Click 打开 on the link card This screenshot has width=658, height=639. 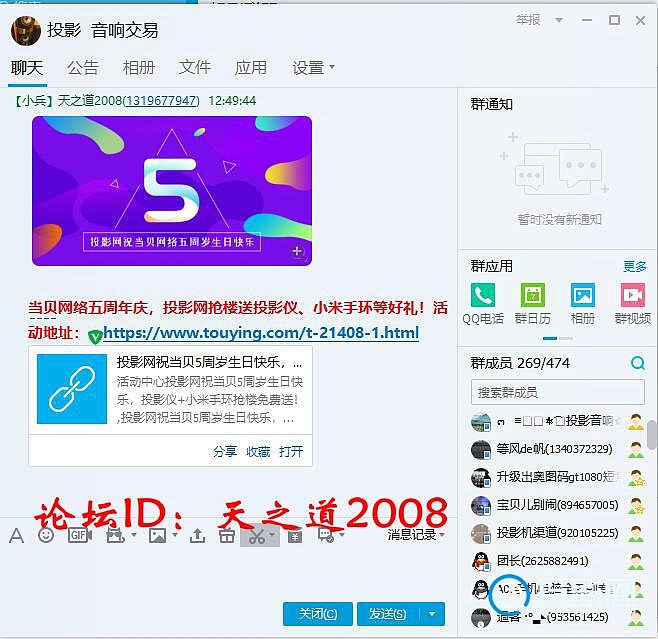pyautogui.click(x=291, y=451)
